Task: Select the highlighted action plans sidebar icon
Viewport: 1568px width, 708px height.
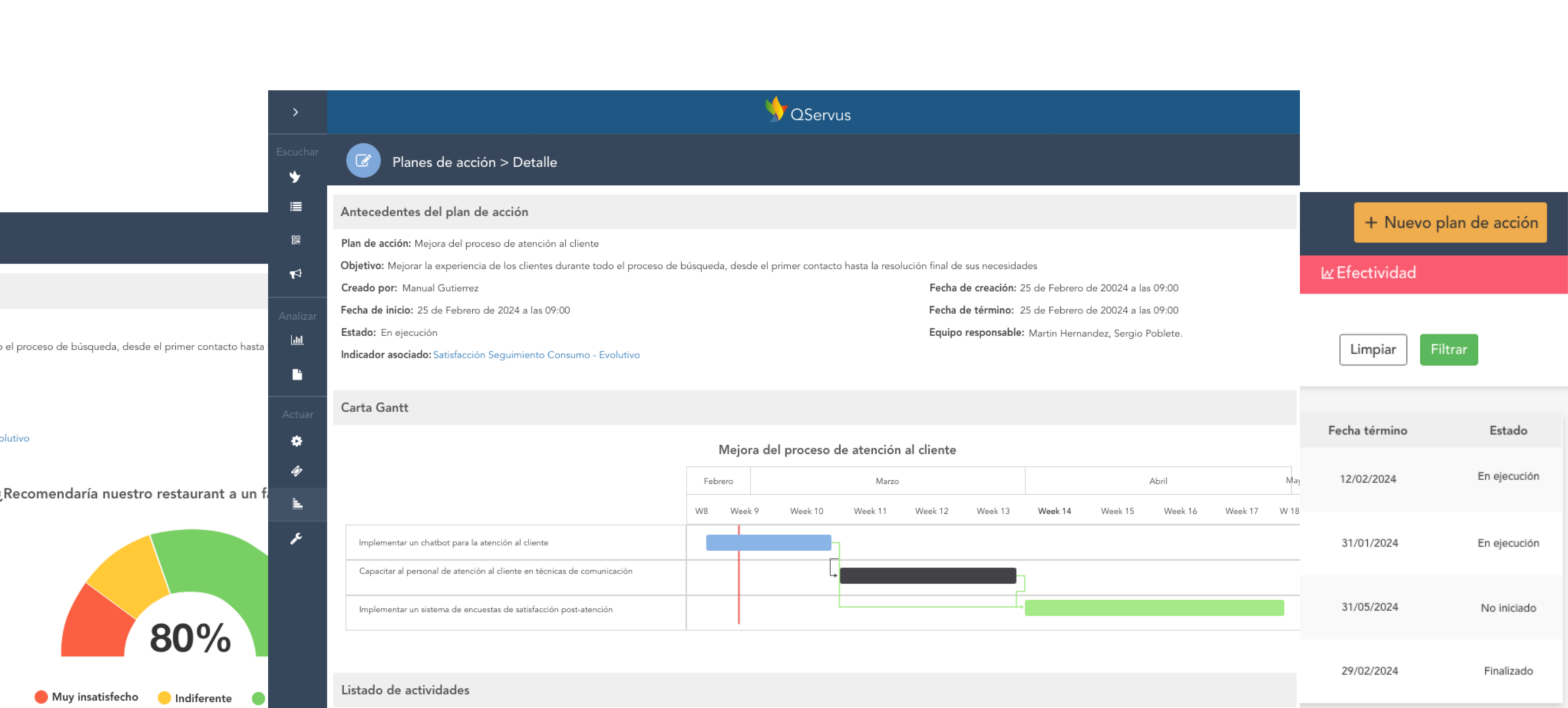Action: coord(297,504)
